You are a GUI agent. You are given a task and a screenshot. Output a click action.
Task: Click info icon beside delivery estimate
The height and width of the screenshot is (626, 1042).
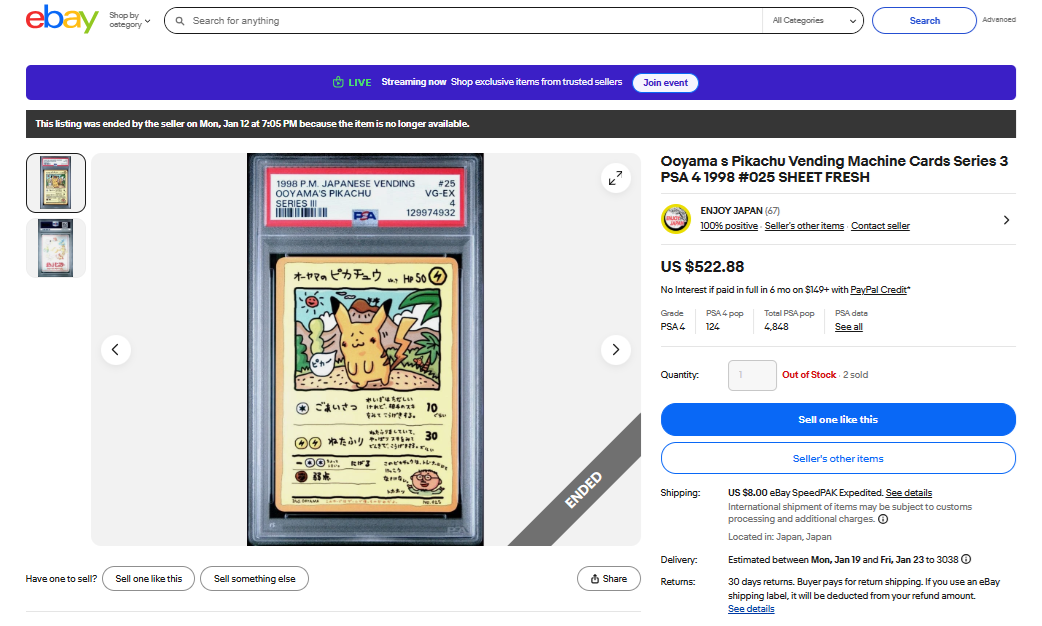(x=966, y=560)
